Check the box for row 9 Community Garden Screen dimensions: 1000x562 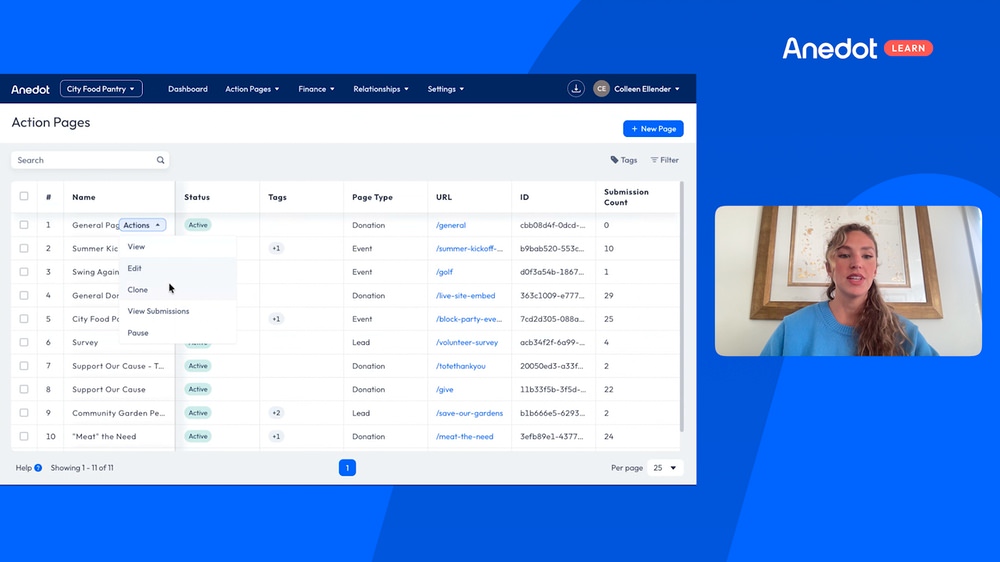click(x=24, y=413)
